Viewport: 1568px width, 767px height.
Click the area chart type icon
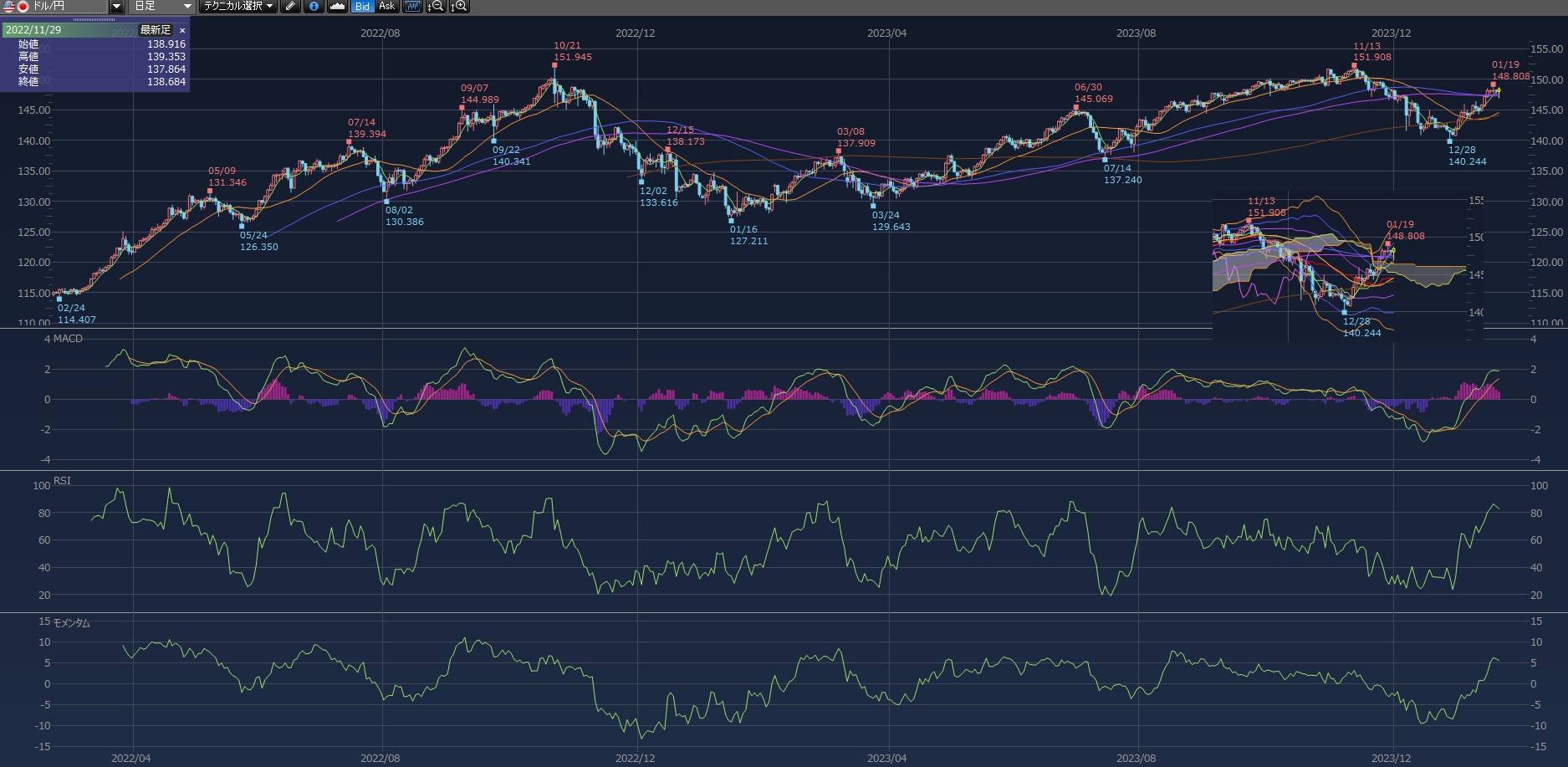click(x=337, y=7)
